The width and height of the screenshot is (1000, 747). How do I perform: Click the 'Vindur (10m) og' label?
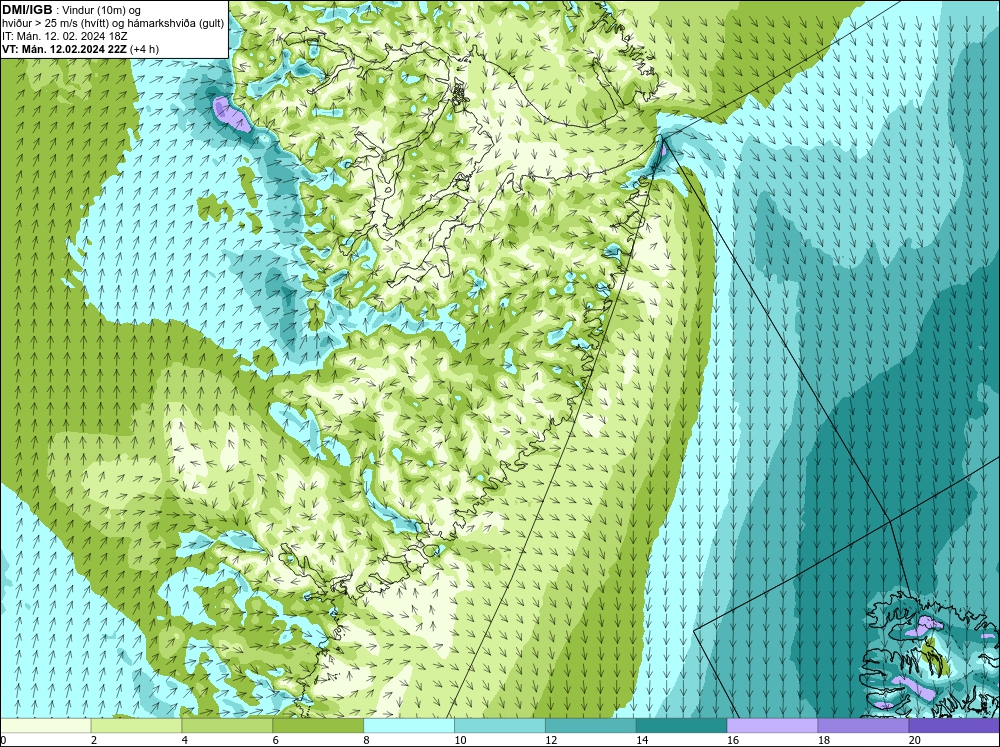coord(102,11)
